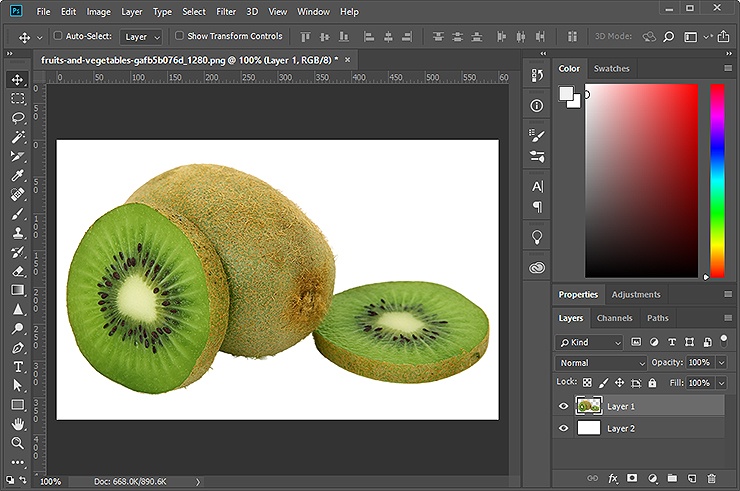The height and width of the screenshot is (491, 740).
Task: Open the Filter menu
Action: [x=226, y=12]
